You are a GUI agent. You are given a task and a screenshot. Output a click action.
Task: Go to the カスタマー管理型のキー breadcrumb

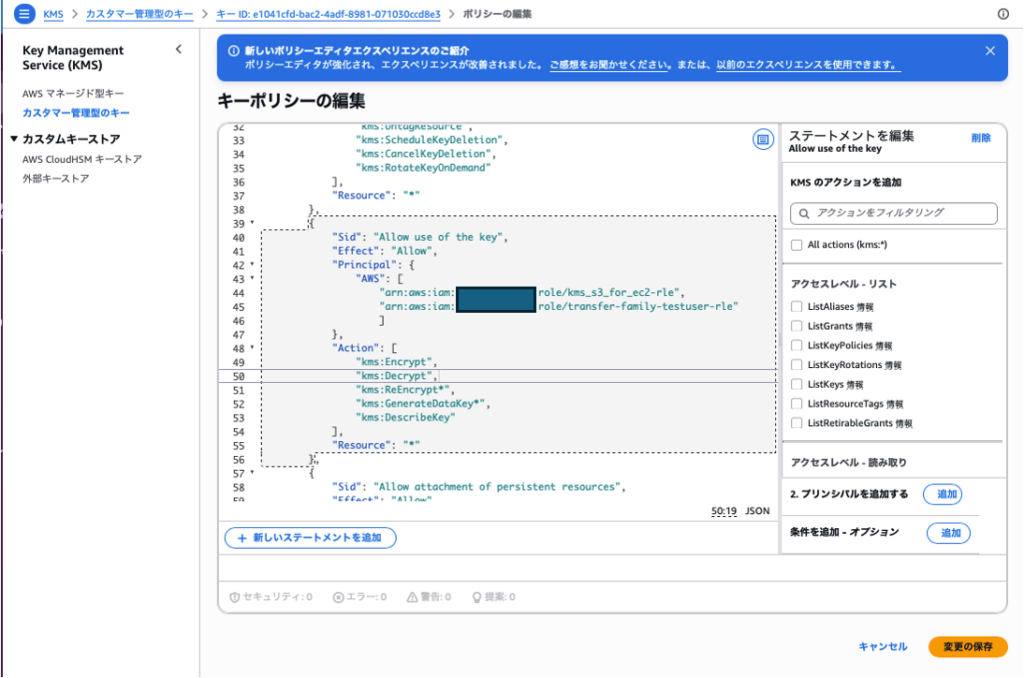[x=140, y=14]
